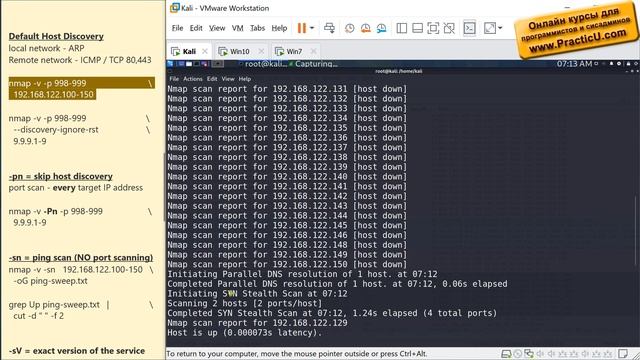Click the highlighted 192.168.122.100-150 text
This screenshot has width=640, height=360.
pyautogui.click(x=53, y=95)
